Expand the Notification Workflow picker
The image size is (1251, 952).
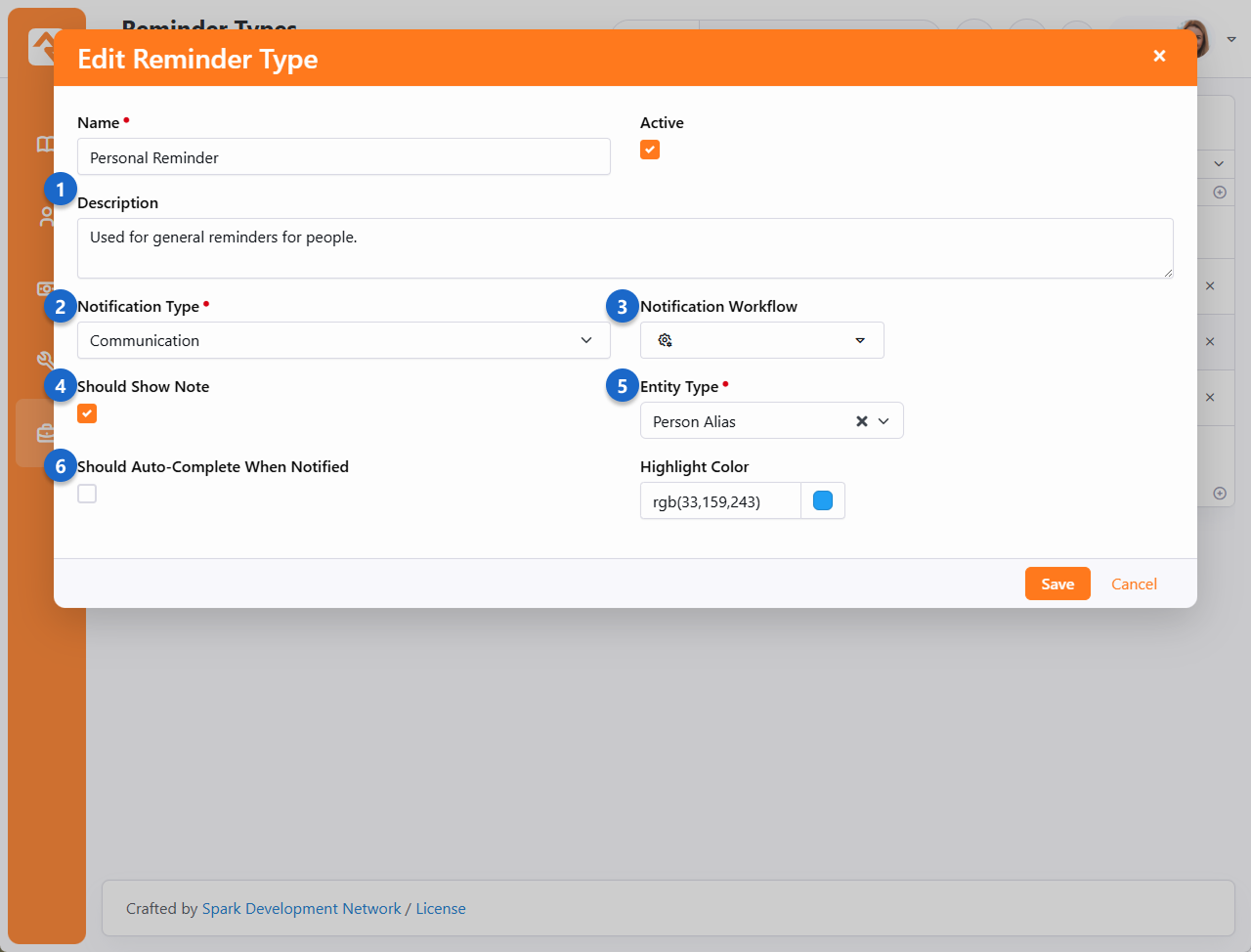click(x=859, y=340)
